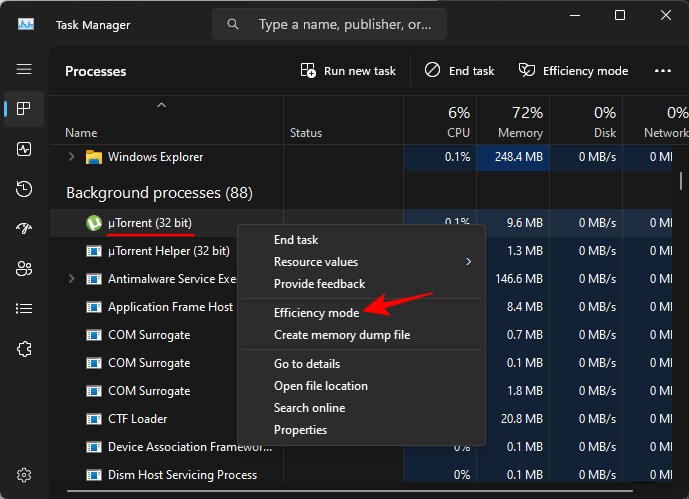Select Create memory dump file
This screenshot has width=689, height=499.
pos(361,335)
